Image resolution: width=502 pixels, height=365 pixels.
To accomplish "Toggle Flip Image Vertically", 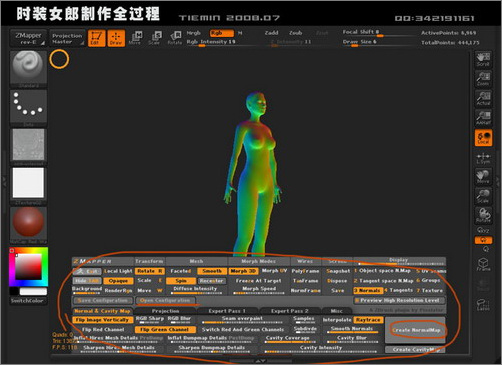I will [102, 320].
